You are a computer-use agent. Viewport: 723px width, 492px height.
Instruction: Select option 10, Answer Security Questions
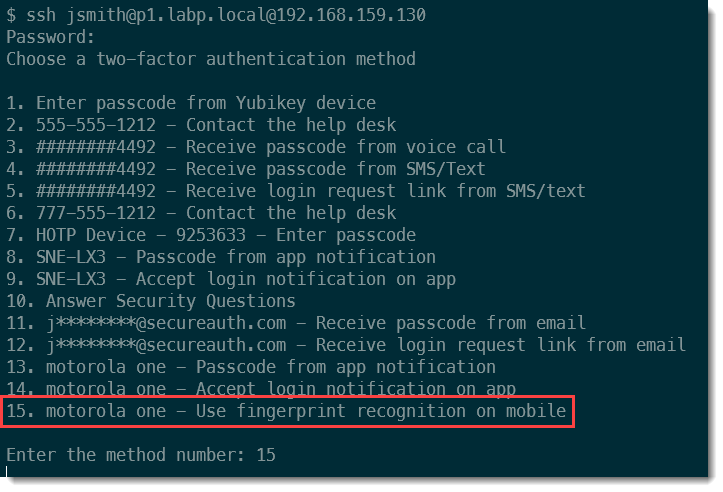[151, 301]
